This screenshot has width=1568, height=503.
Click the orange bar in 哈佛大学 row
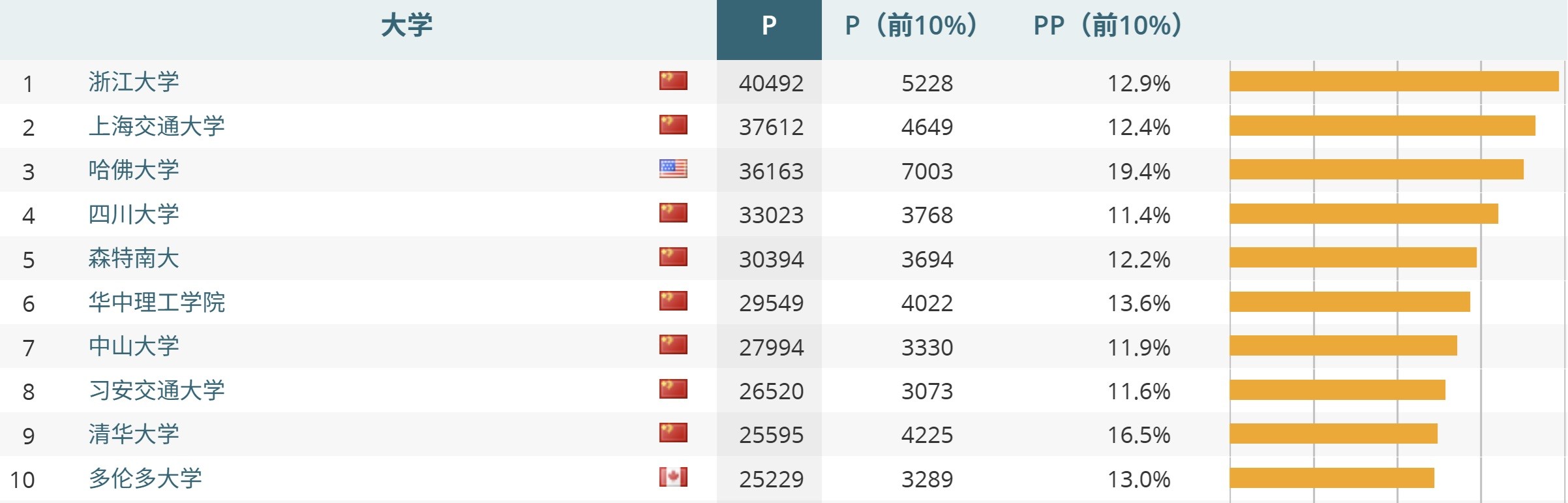tap(1376, 170)
